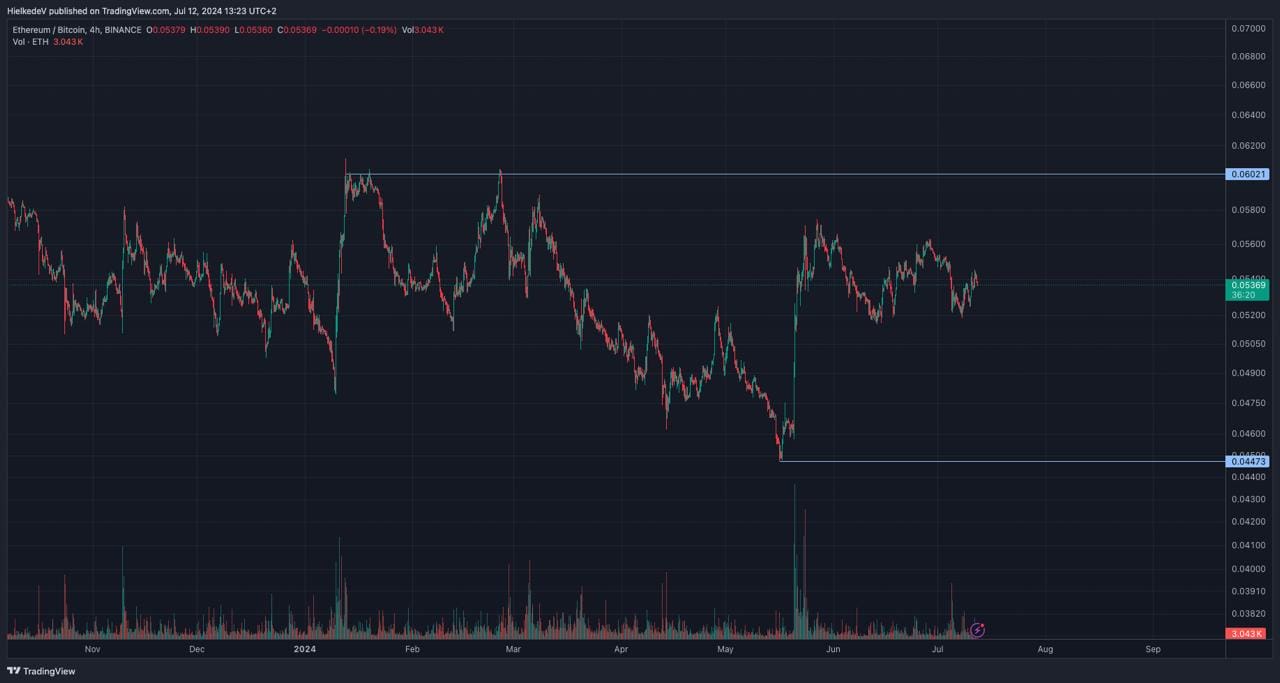Click the 2024 label on the time axis
1280x683 pixels.
pyautogui.click(x=304, y=649)
